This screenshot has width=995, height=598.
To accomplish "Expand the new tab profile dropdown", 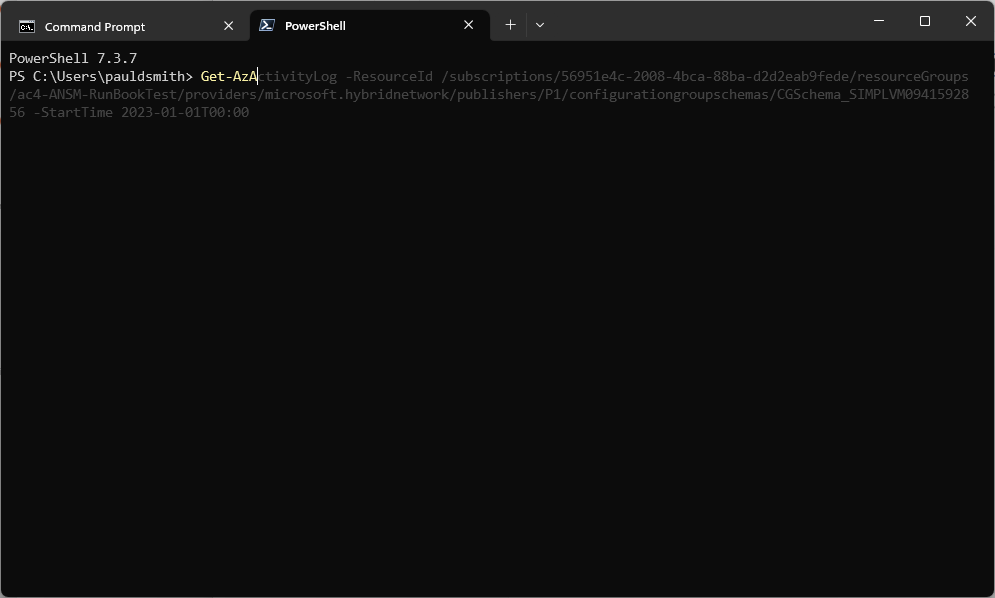I will 540,25.
